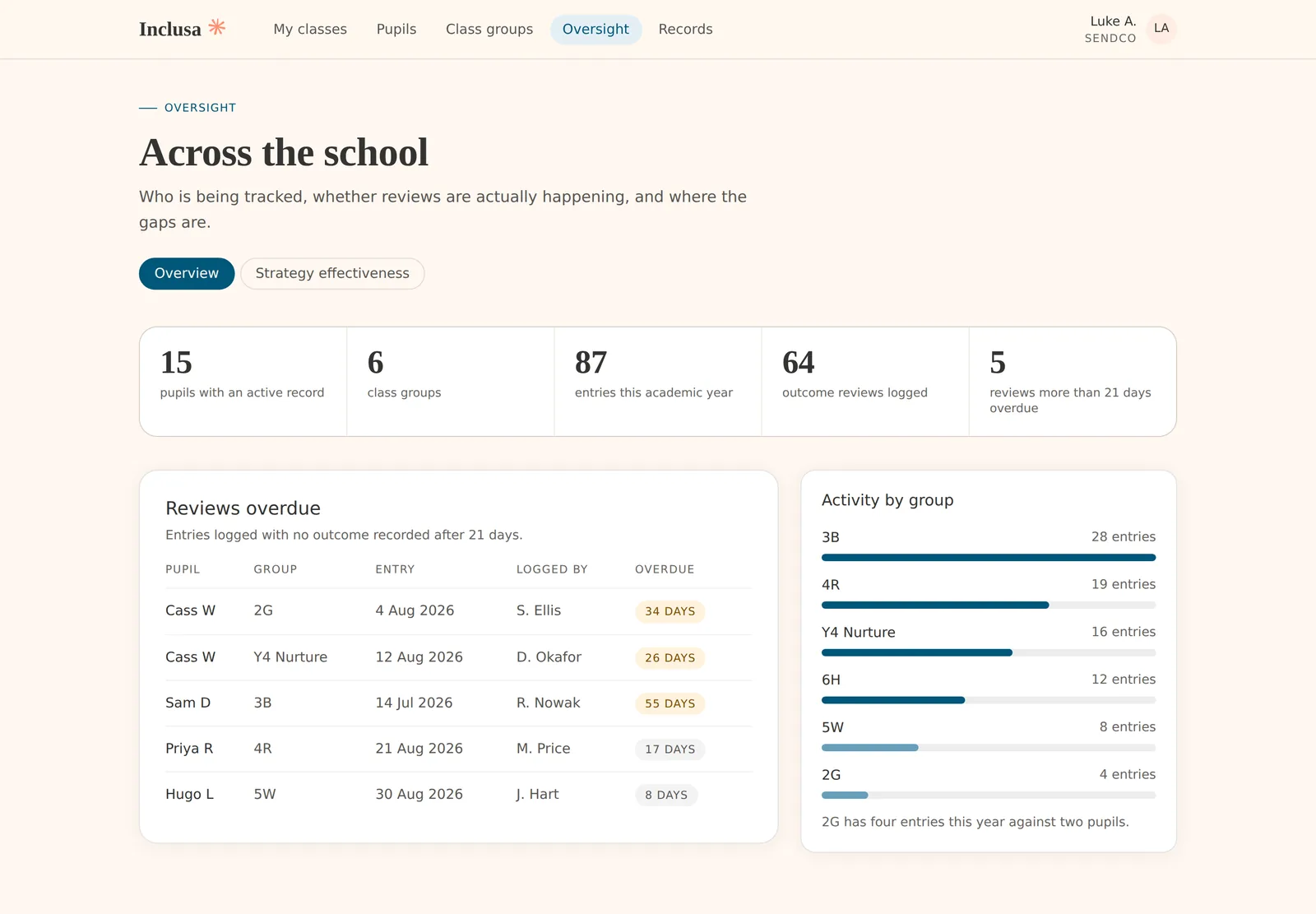1316x914 pixels.
Task: Click the OVERDUE column header
Action: coord(665,569)
